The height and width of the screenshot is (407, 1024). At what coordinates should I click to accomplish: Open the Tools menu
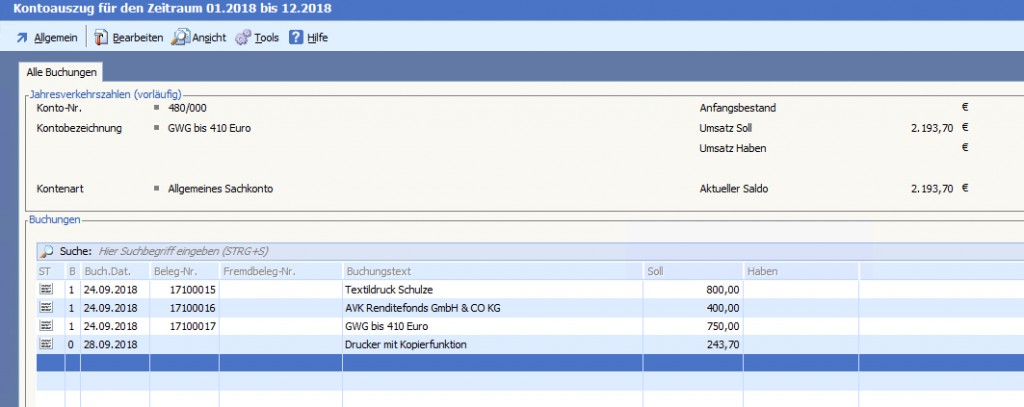click(x=266, y=38)
